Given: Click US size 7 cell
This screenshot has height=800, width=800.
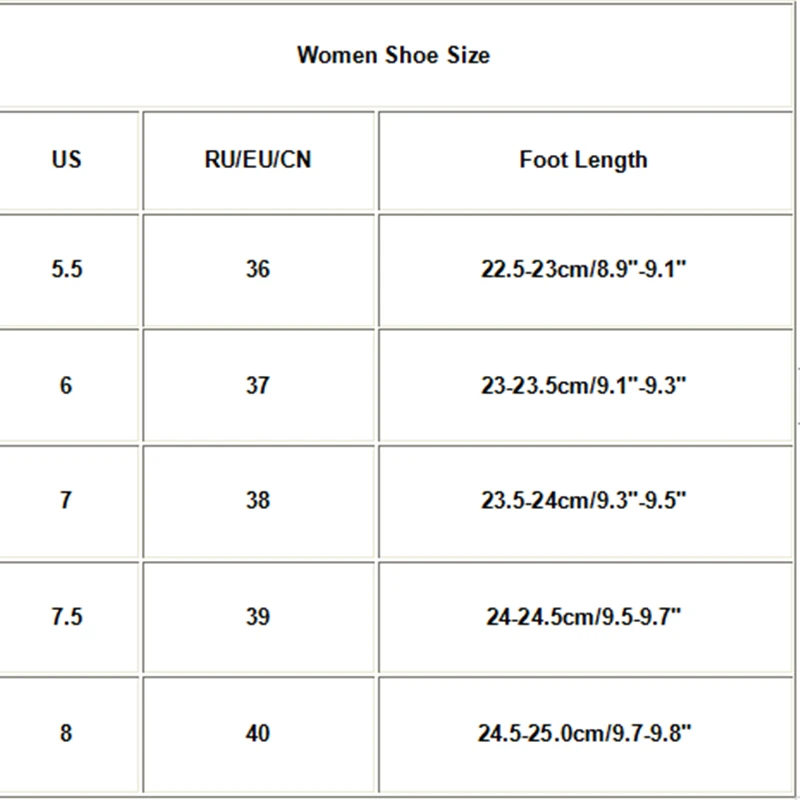Looking at the screenshot, I should click(66, 500).
